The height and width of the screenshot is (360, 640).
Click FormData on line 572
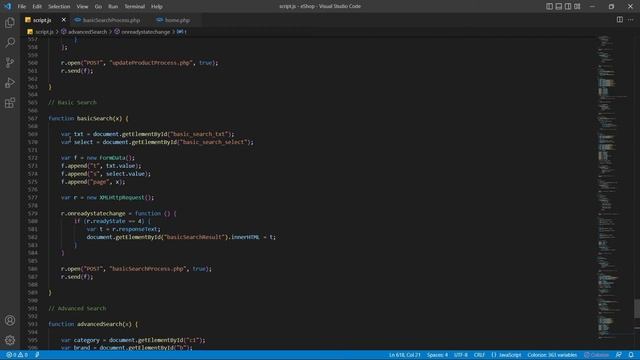112,158
